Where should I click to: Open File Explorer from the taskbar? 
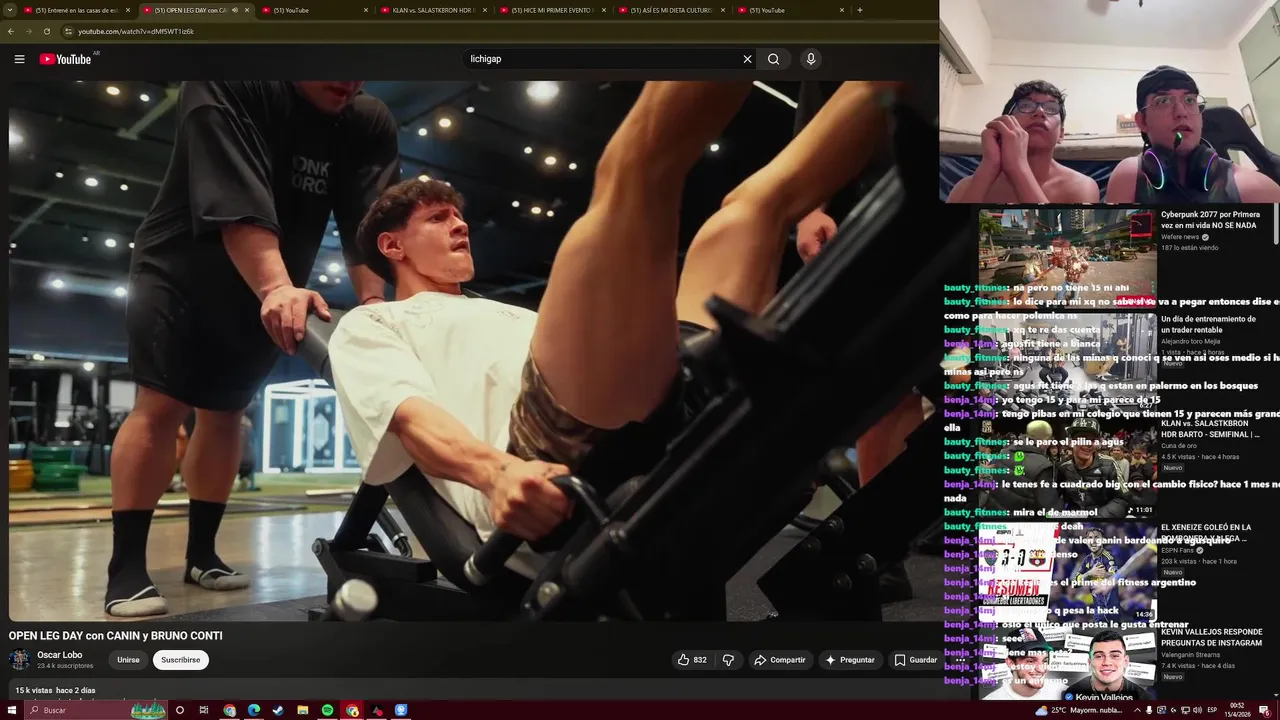pyautogui.click(x=303, y=710)
